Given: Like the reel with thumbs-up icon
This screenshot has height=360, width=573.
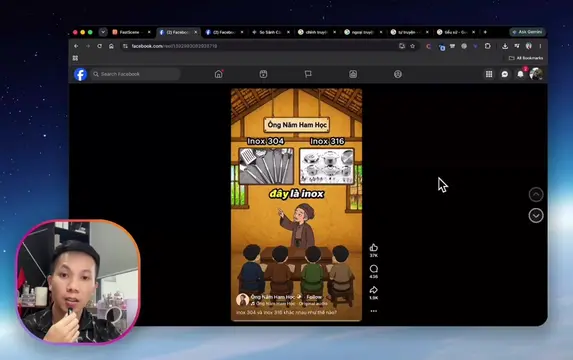Looking at the screenshot, I should point(373,248).
